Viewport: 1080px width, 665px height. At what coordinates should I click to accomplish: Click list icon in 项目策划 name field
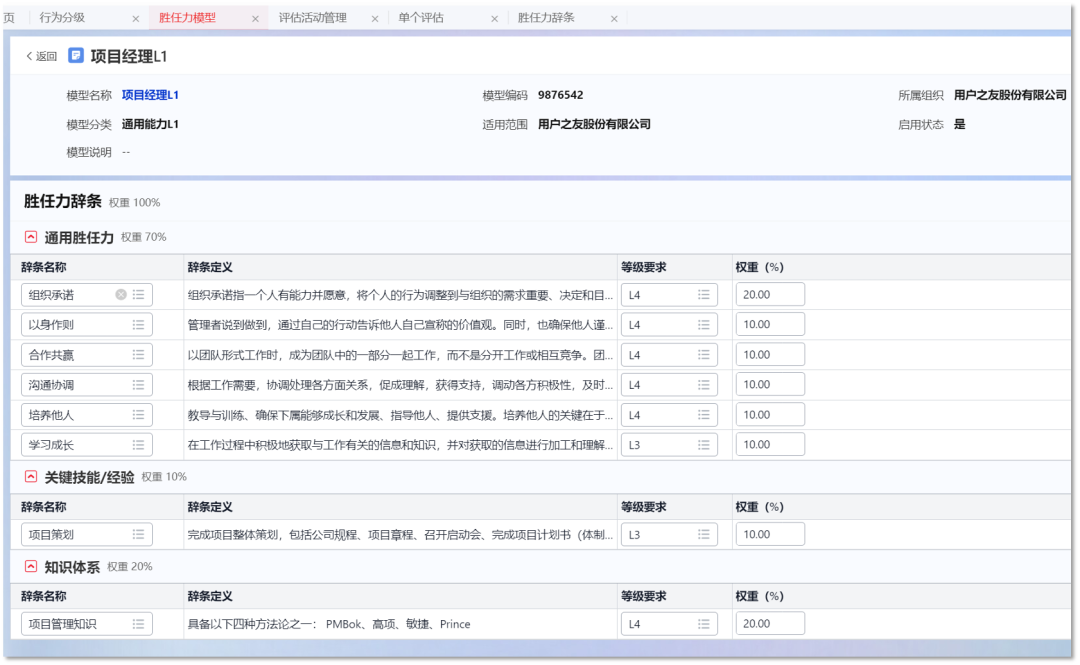(x=139, y=535)
